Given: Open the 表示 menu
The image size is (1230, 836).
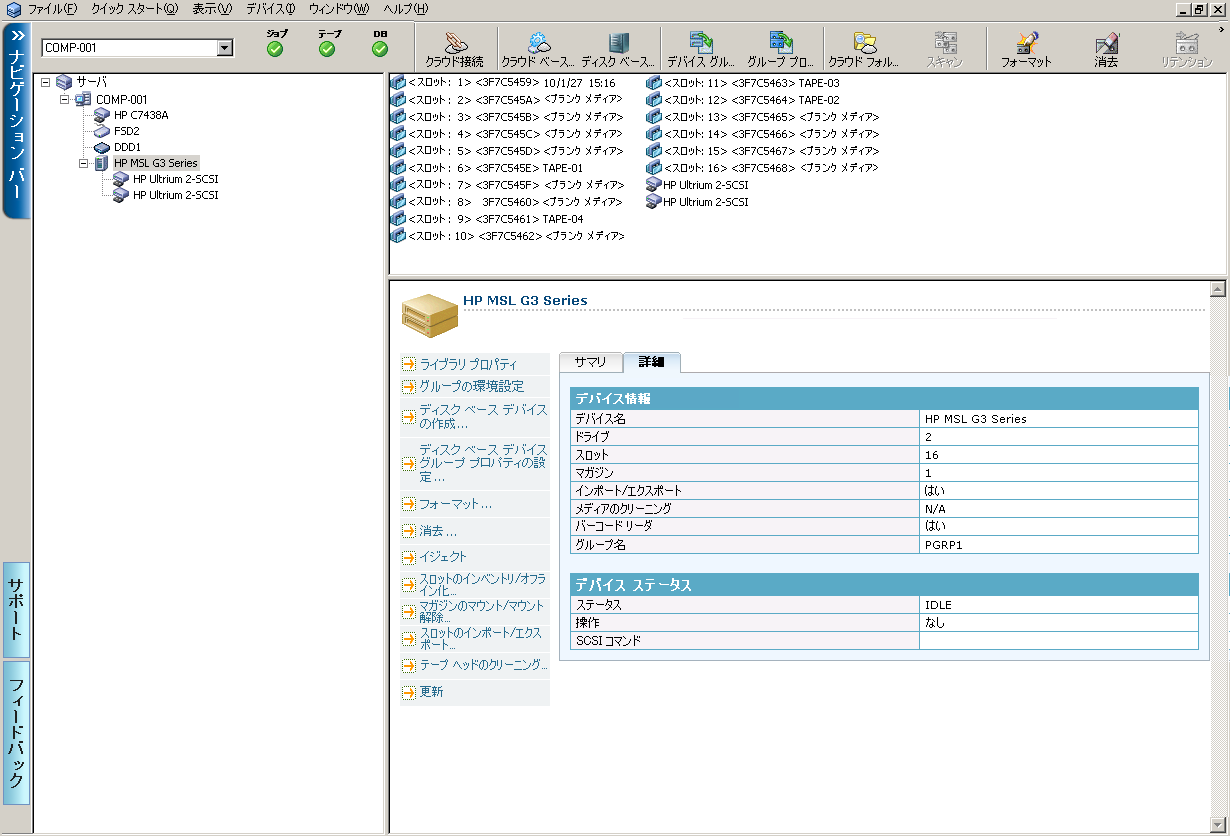Looking at the screenshot, I should tap(212, 9).
